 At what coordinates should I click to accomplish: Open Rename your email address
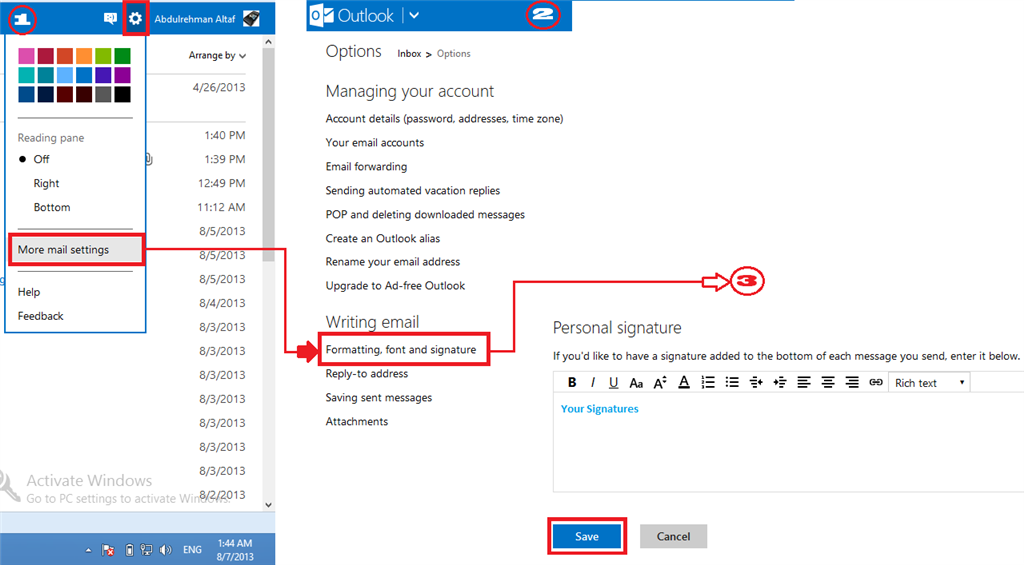pyautogui.click(x=392, y=262)
